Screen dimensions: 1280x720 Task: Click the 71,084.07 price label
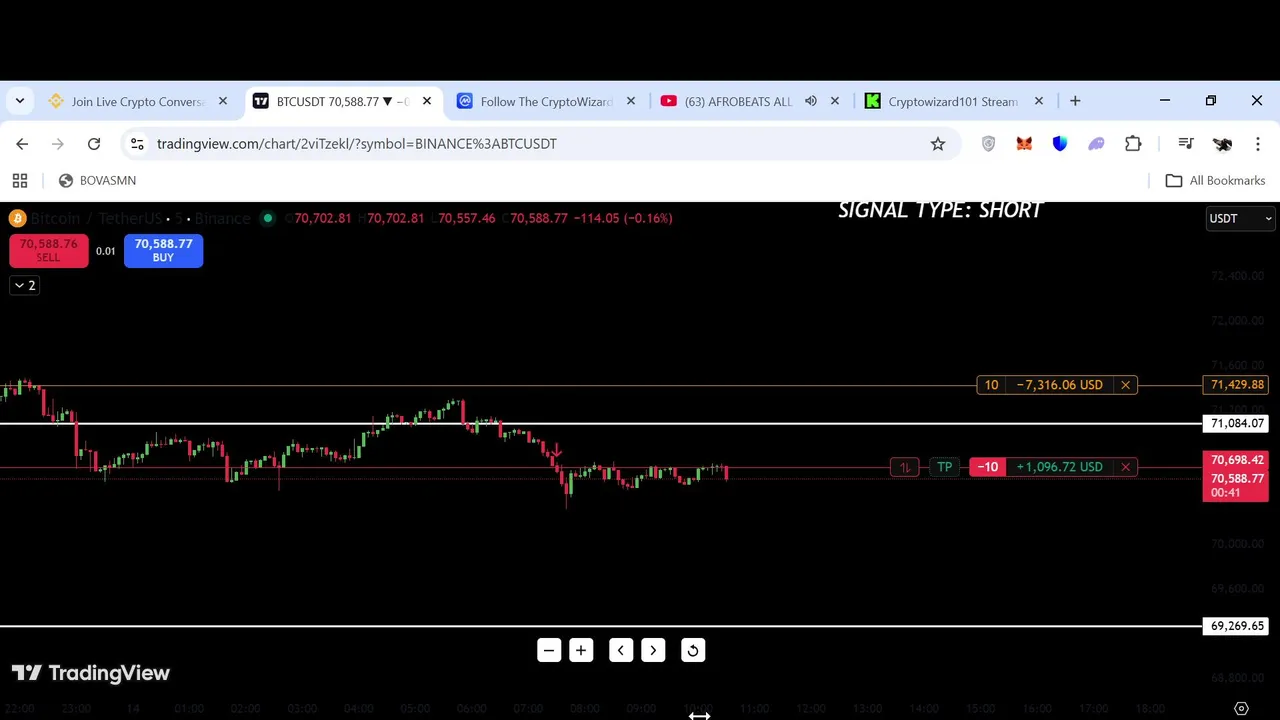(x=1237, y=424)
